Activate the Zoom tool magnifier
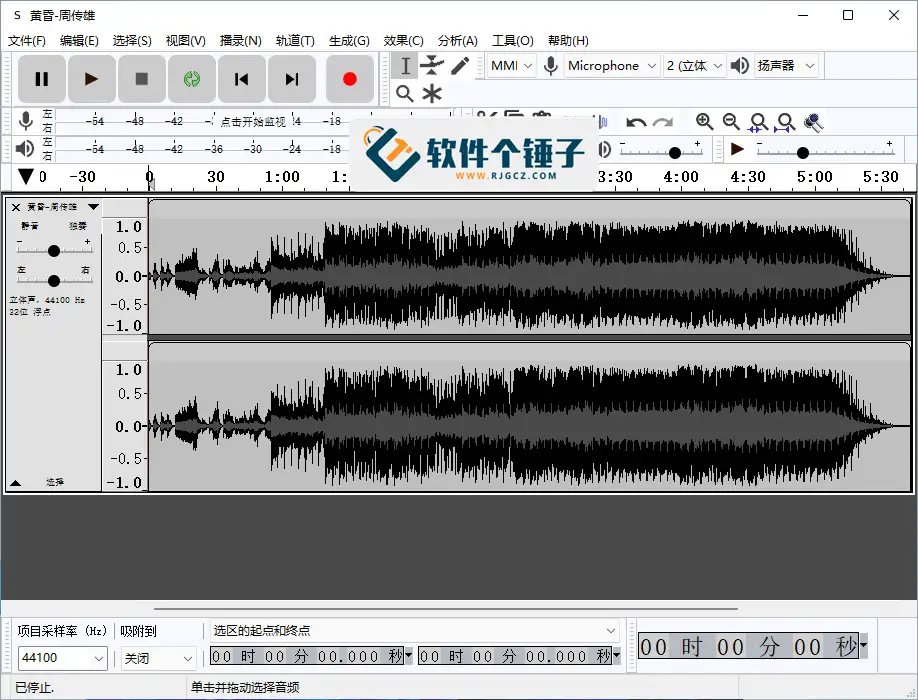Viewport: 918px width, 700px height. [x=405, y=93]
